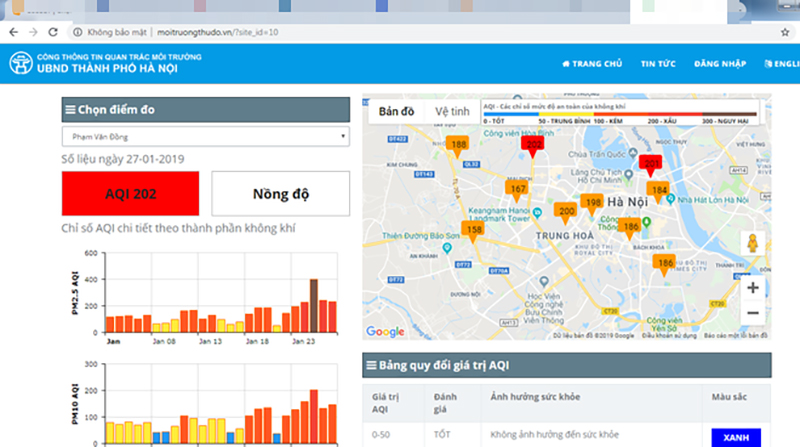Go to TIN TỨC in the top menu
This screenshot has height=447, width=800.
click(658, 63)
